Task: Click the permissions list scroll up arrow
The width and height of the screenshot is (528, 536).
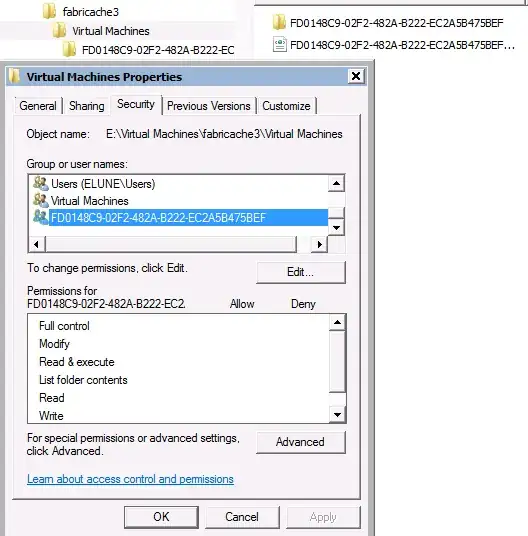Action: (x=337, y=322)
